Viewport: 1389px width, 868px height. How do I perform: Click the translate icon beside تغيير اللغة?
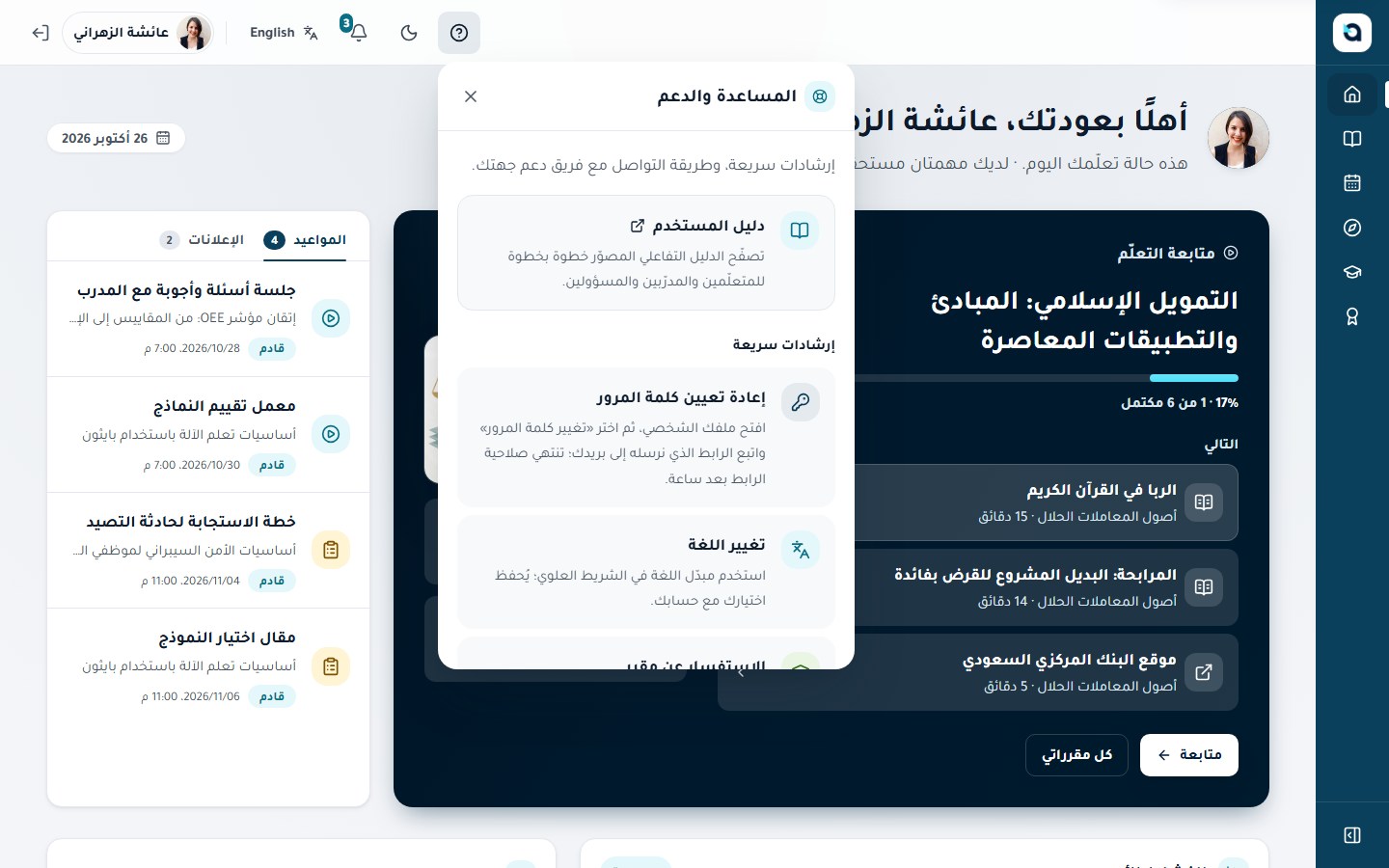point(801,550)
